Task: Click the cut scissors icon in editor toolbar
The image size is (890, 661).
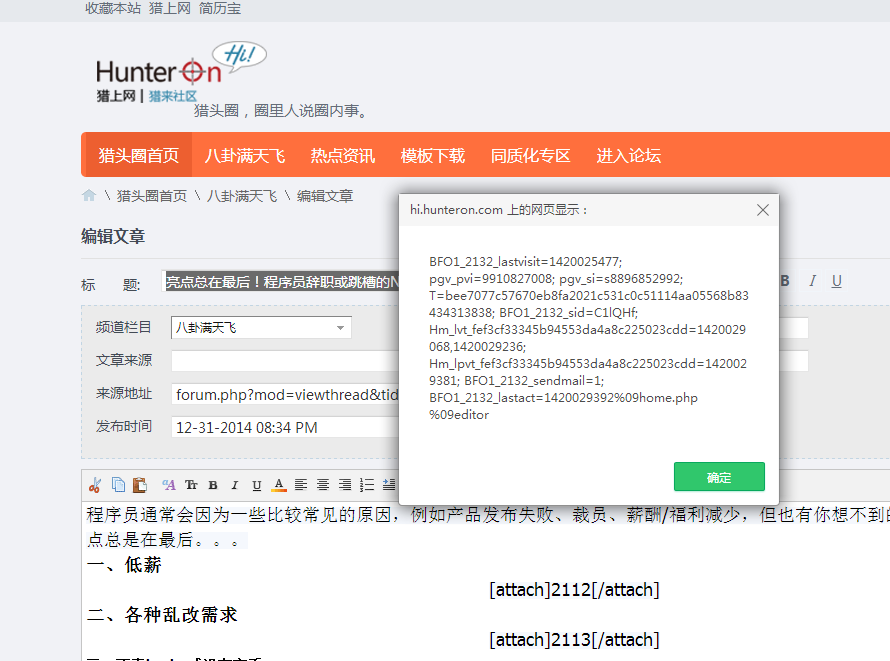Action: (95, 485)
